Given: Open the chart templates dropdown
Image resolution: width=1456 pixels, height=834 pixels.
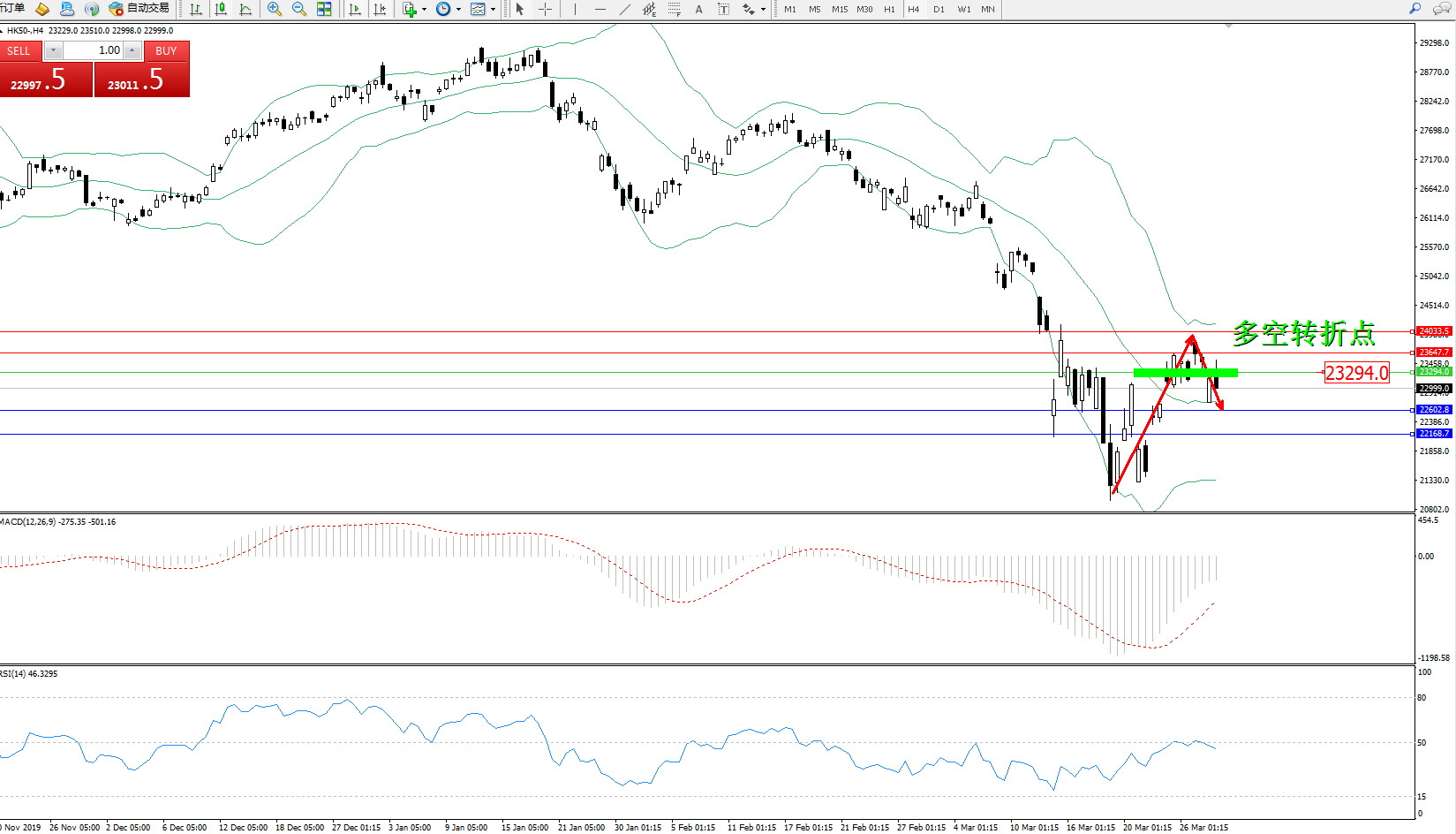Looking at the screenshot, I should pos(493,9).
